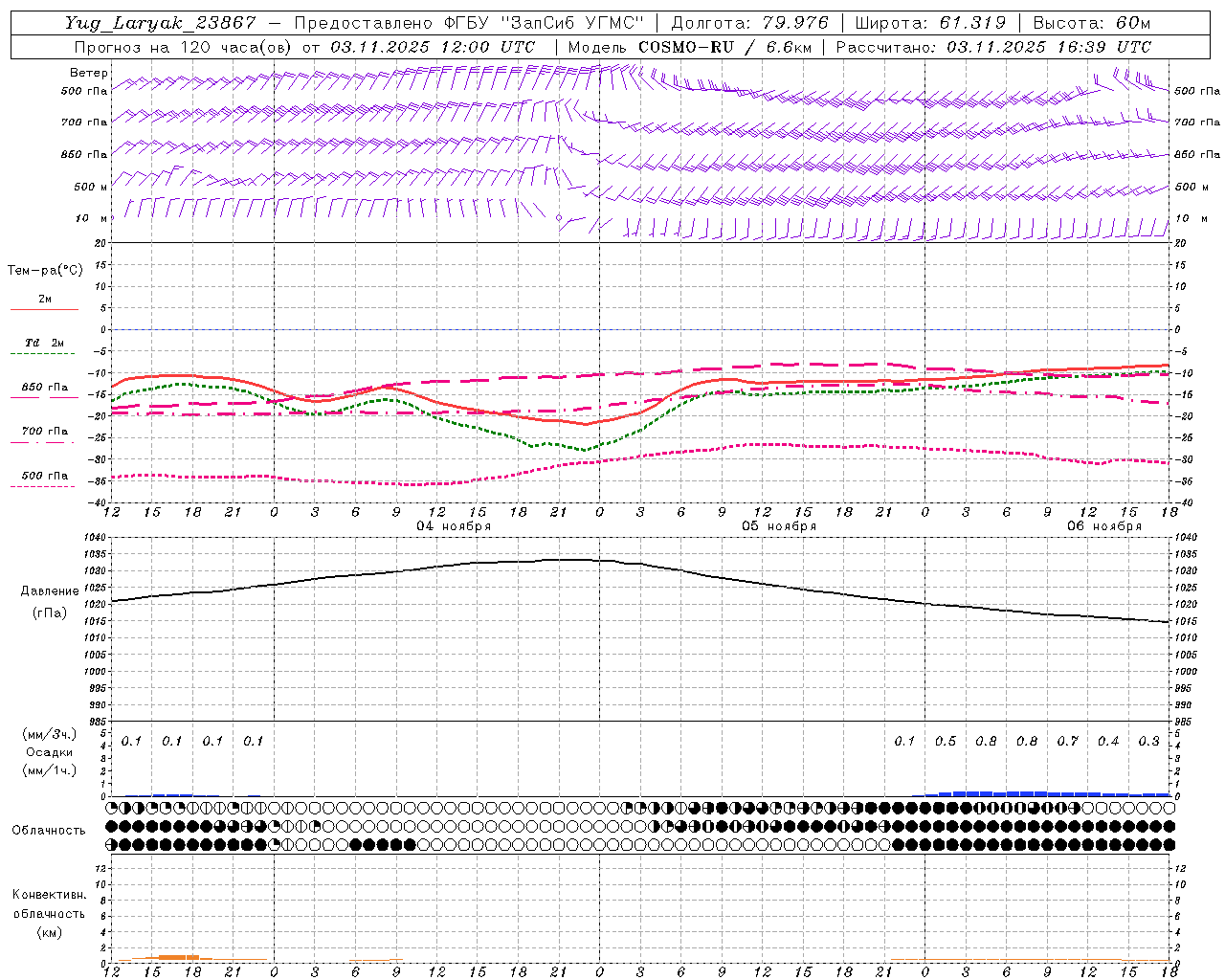Click the Давление panel label
Image resolution: width=1225 pixels, height=980 pixels.
pos(50,591)
